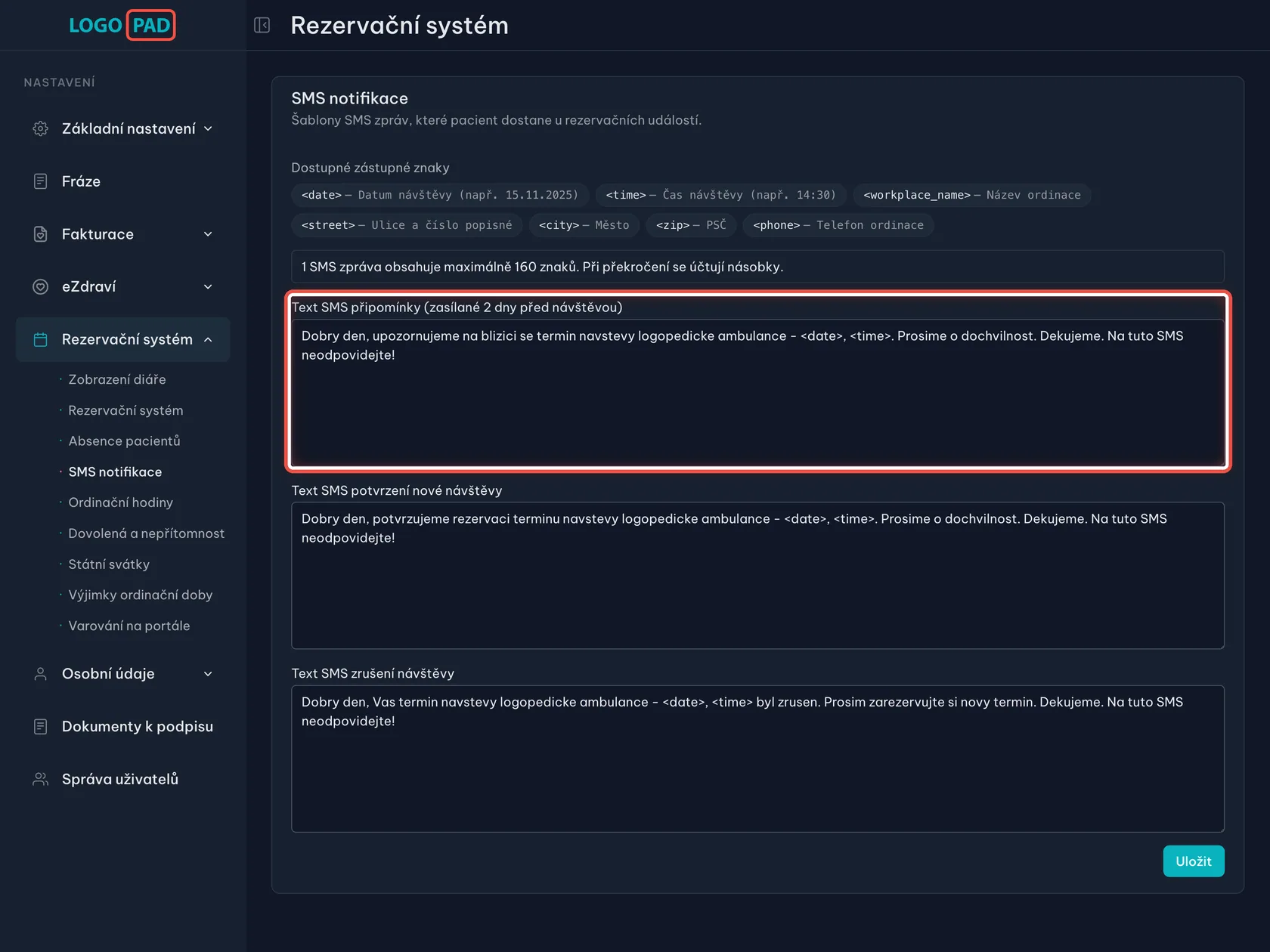Expand the Fakturace section chevron

coord(208,234)
